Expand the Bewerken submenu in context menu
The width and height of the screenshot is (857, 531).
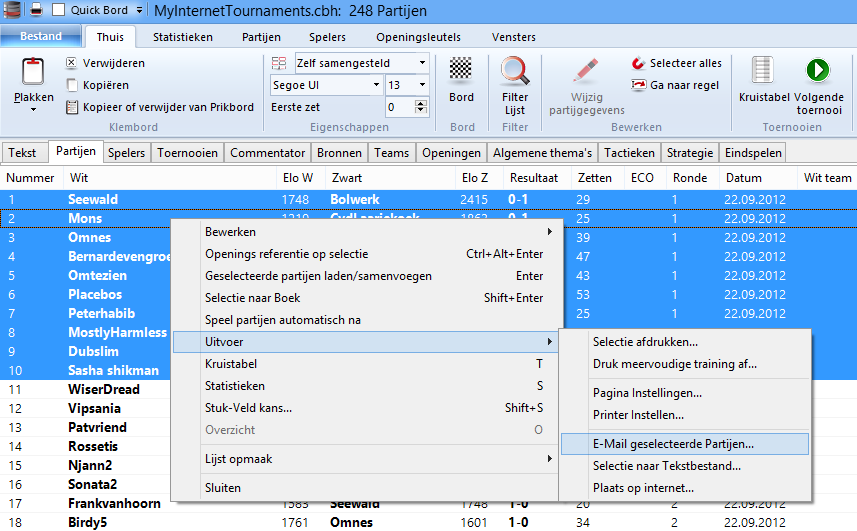(367, 232)
